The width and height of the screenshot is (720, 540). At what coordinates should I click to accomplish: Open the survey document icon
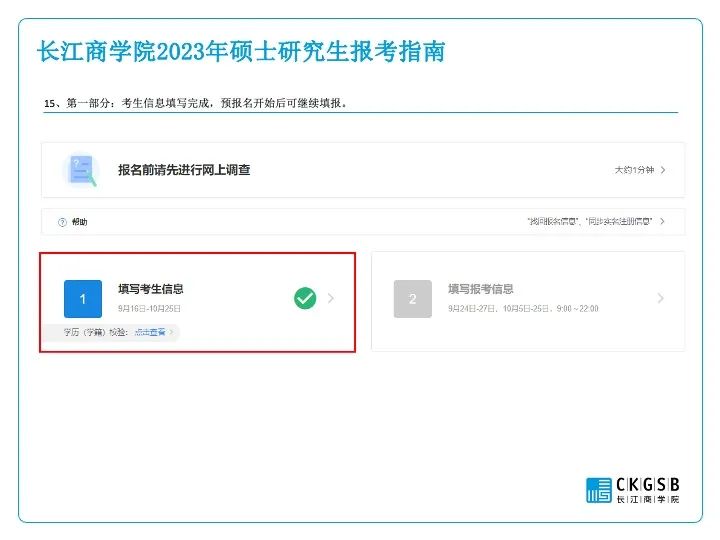pos(81,170)
